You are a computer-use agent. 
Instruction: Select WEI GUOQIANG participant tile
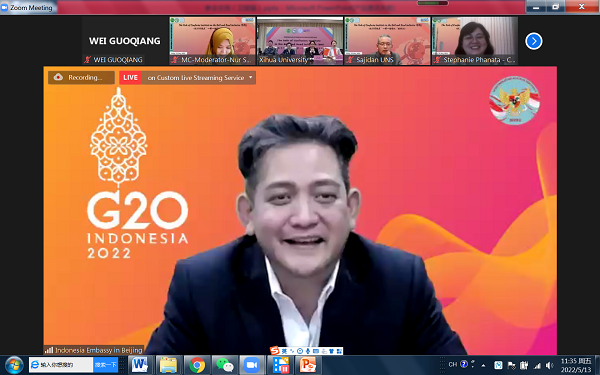[x=125, y=41]
